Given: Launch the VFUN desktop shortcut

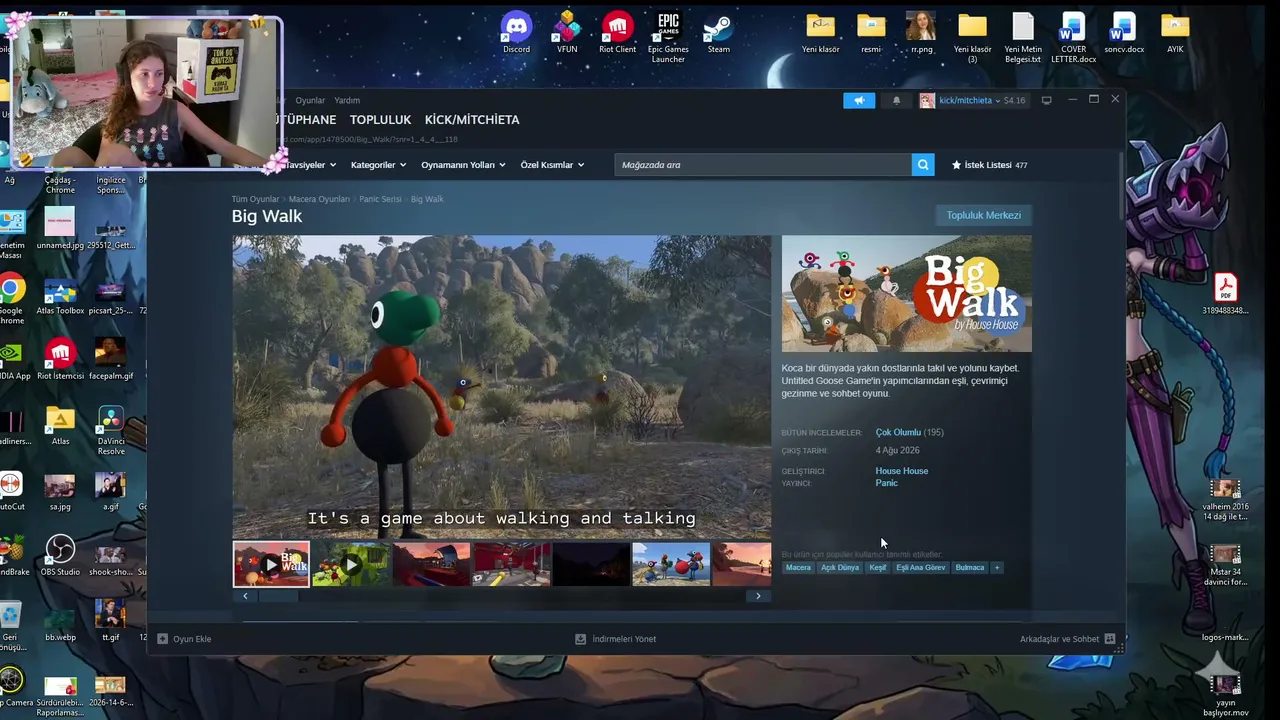Looking at the screenshot, I should 567,32.
